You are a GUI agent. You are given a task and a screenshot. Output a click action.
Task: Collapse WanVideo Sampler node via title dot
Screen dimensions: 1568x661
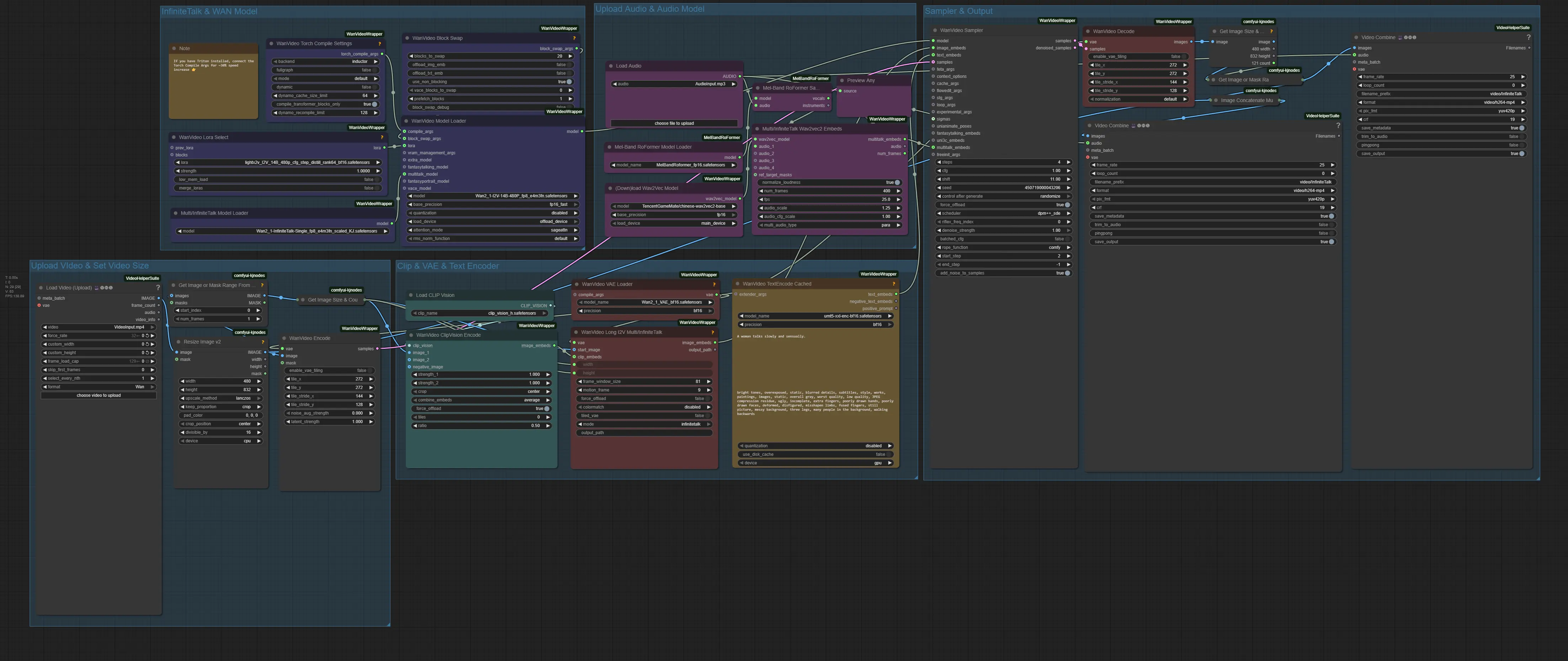[x=935, y=31]
